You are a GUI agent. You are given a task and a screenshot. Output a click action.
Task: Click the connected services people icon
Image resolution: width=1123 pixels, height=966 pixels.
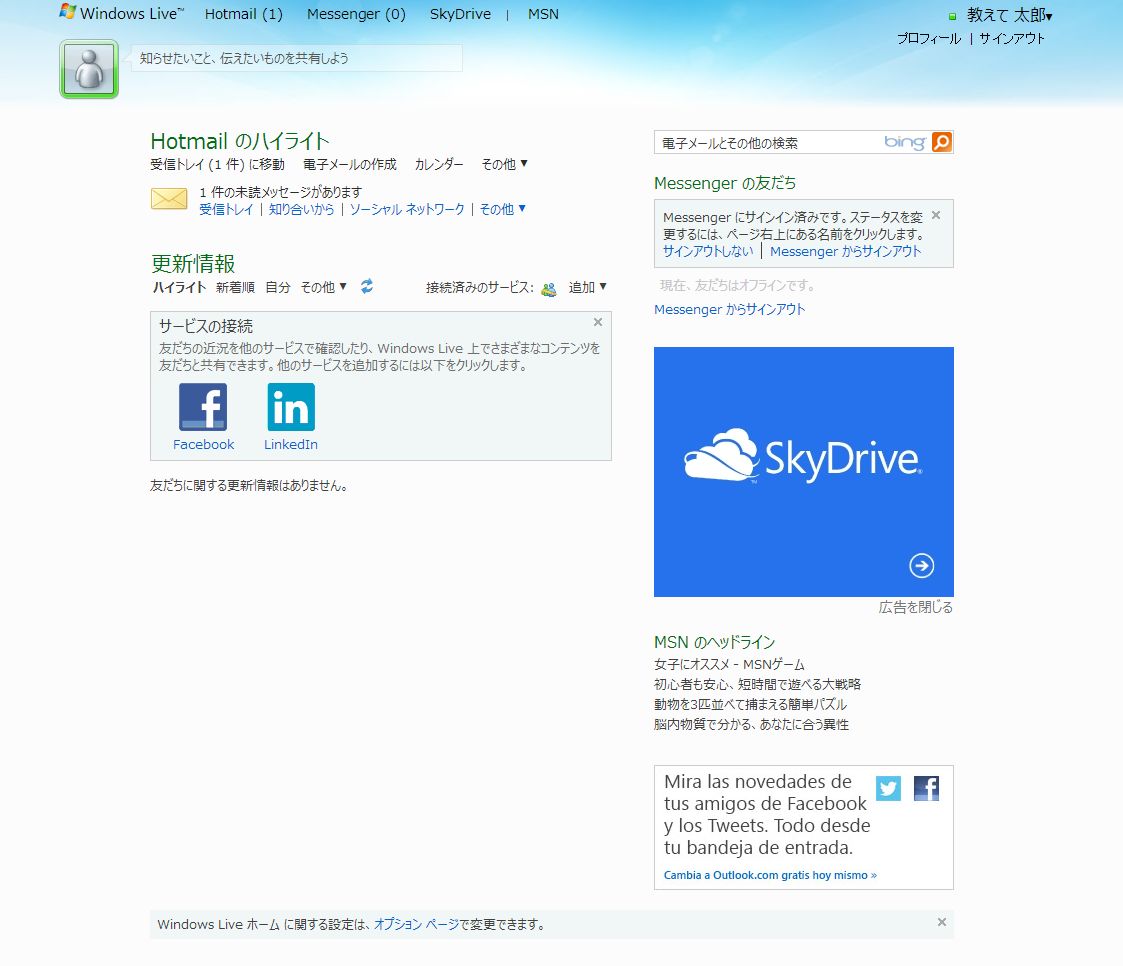pyautogui.click(x=549, y=289)
